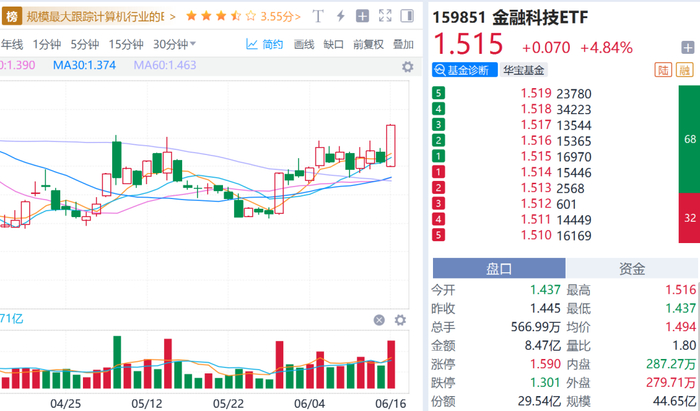
Task: Toggle the side panel layout icon
Action: (408, 16)
